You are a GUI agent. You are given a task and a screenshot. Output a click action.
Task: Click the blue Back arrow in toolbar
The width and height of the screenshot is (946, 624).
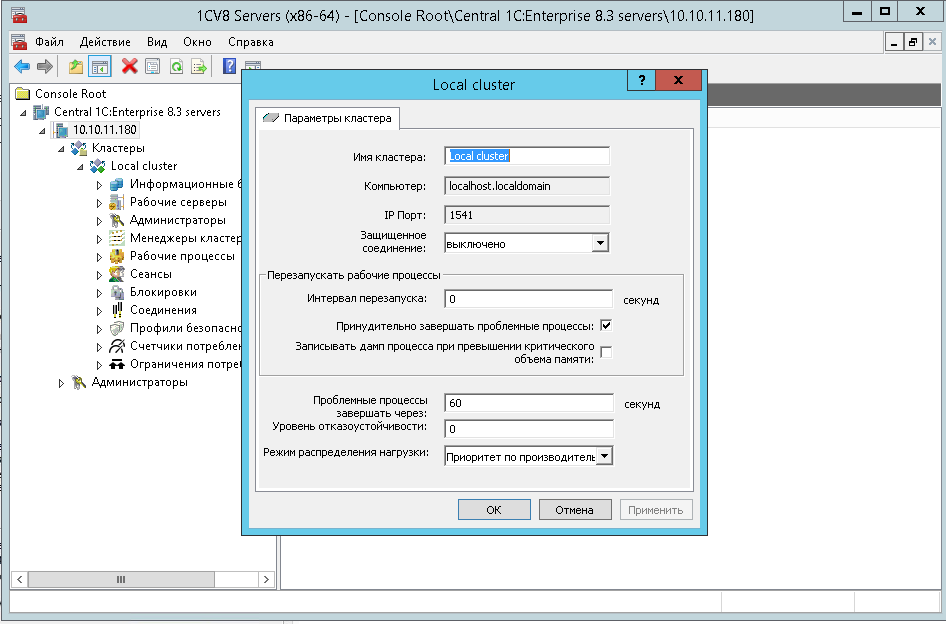(22, 66)
